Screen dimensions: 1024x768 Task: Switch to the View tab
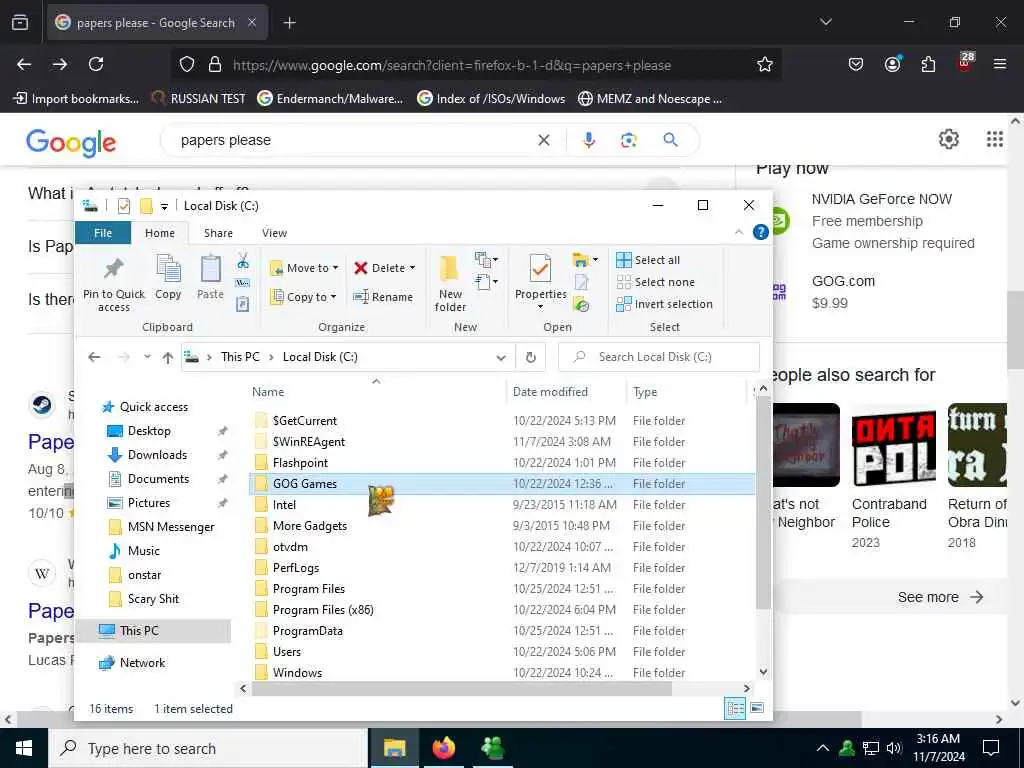(x=274, y=233)
